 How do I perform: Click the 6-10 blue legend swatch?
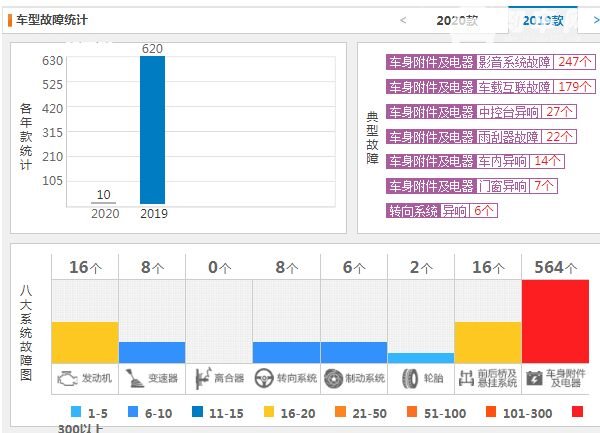(133, 412)
